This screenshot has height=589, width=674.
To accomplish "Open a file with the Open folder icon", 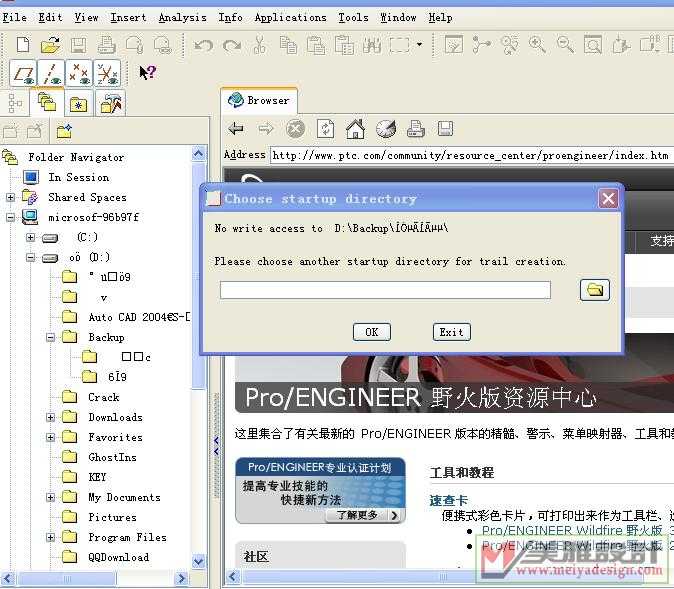I will (x=50, y=45).
